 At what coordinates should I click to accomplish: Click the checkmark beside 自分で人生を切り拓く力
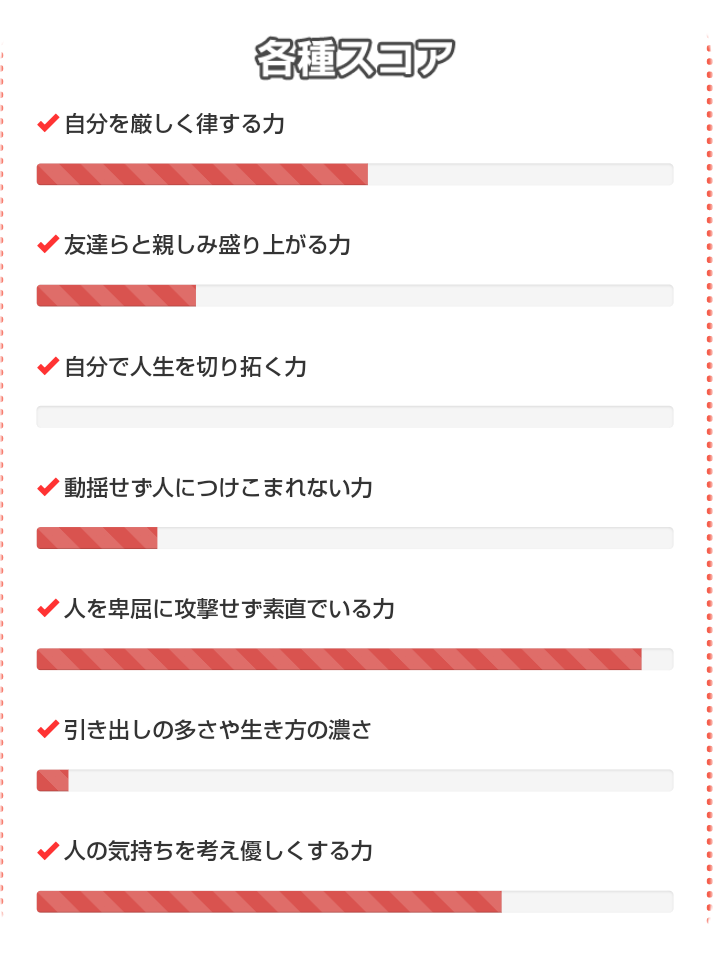(47, 367)
